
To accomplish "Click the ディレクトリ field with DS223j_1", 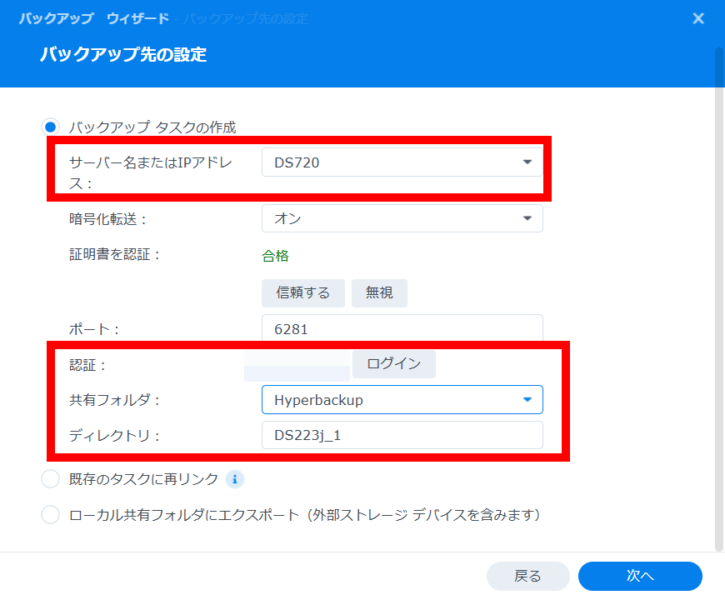I will [401, 435].
